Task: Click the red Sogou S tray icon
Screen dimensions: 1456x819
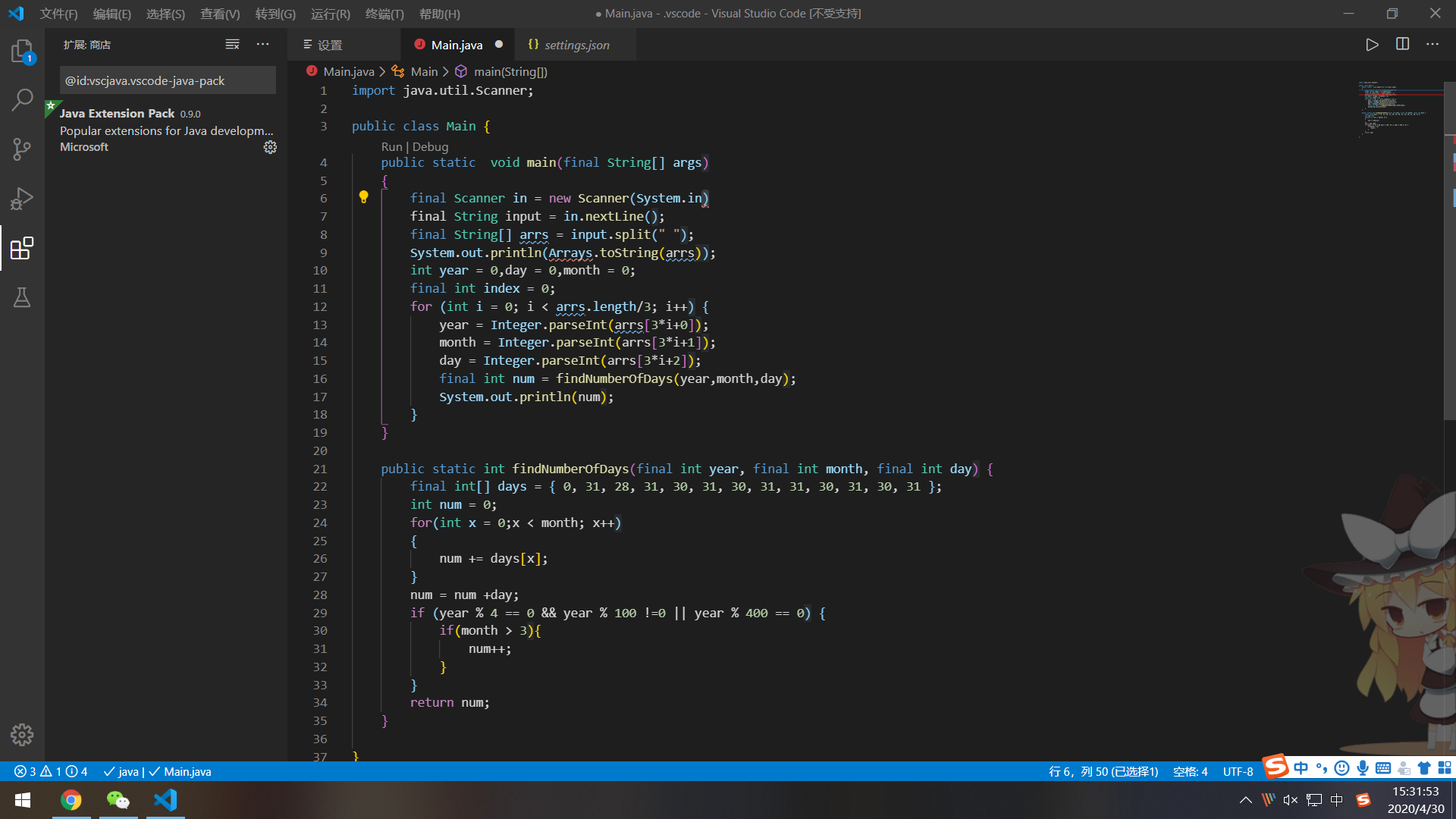Action: pyautogui.click(x=1363, y=800)
